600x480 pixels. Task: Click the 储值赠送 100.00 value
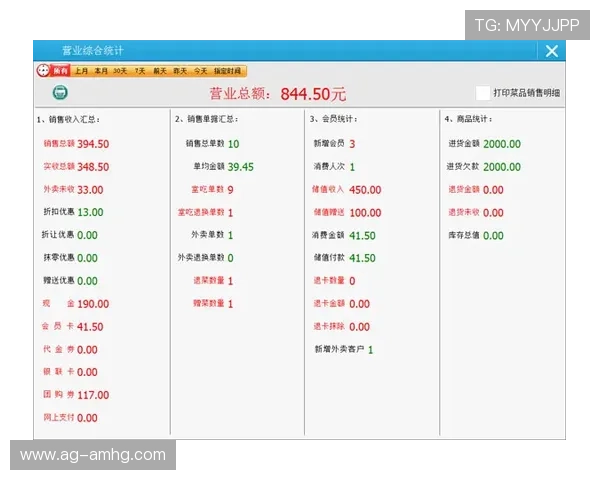click(x=365, y=212)
